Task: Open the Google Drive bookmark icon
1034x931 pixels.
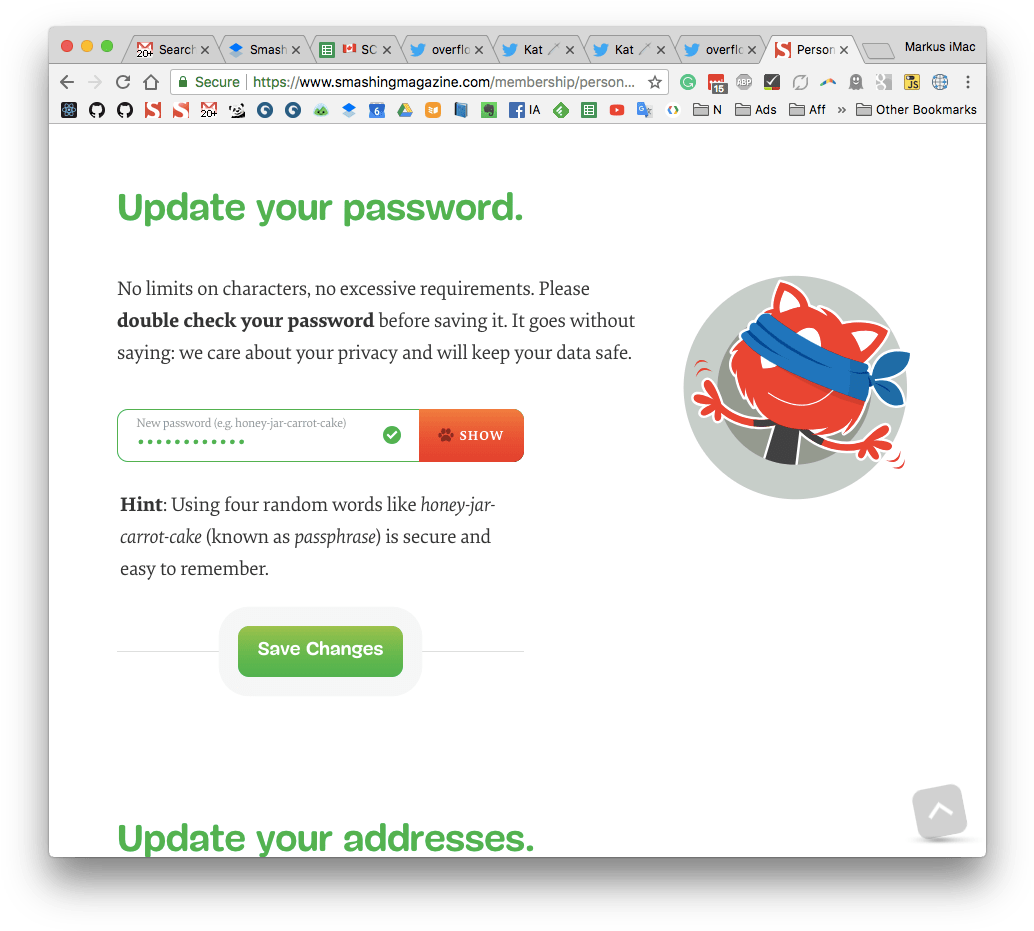Action: pyautogui.click(x=405, y=110)
